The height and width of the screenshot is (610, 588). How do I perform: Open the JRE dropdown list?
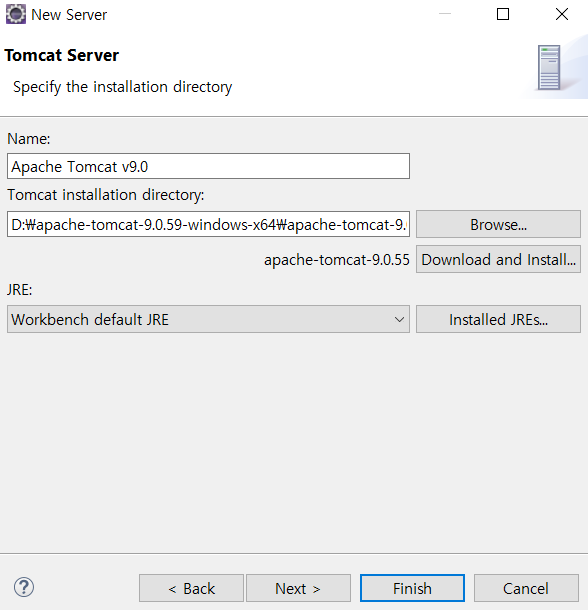click(x=208, y=319)
